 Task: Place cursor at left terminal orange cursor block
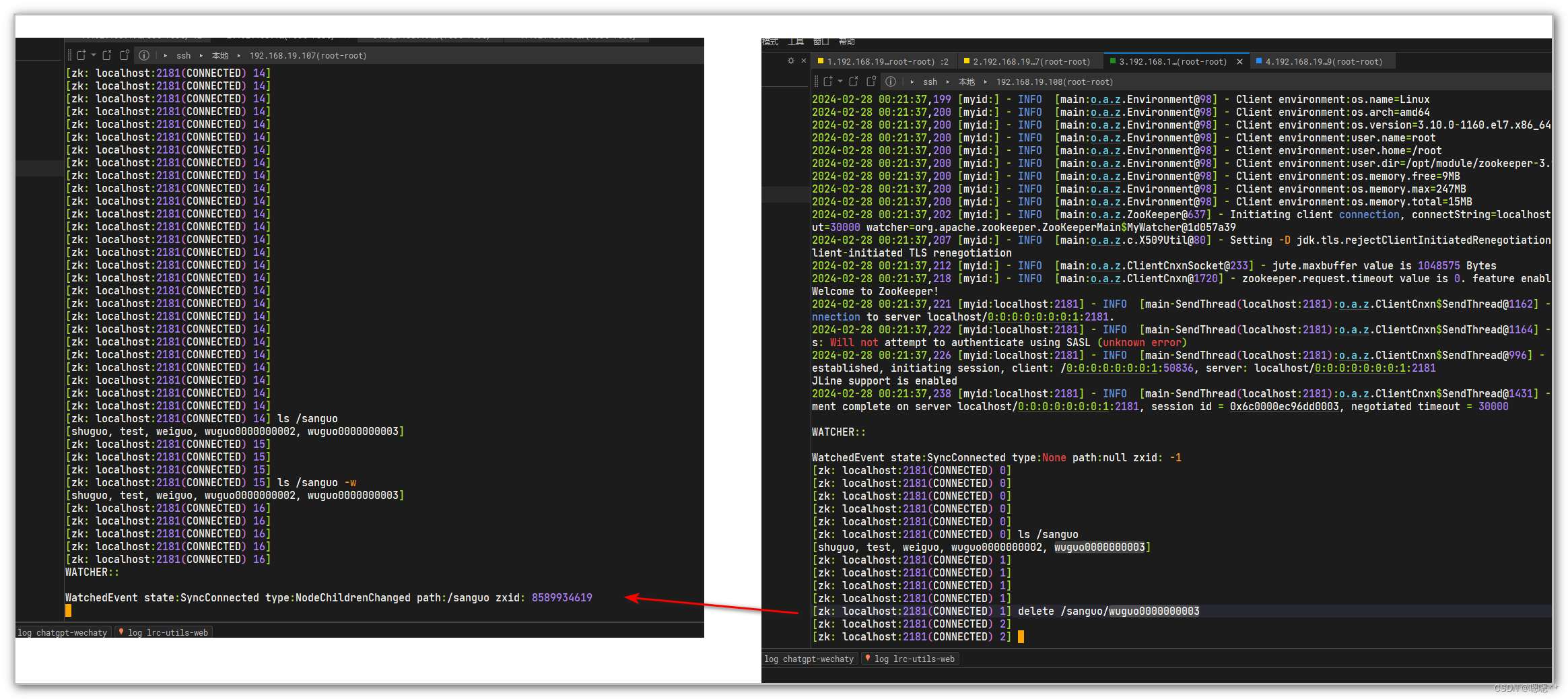coord(68,610)
